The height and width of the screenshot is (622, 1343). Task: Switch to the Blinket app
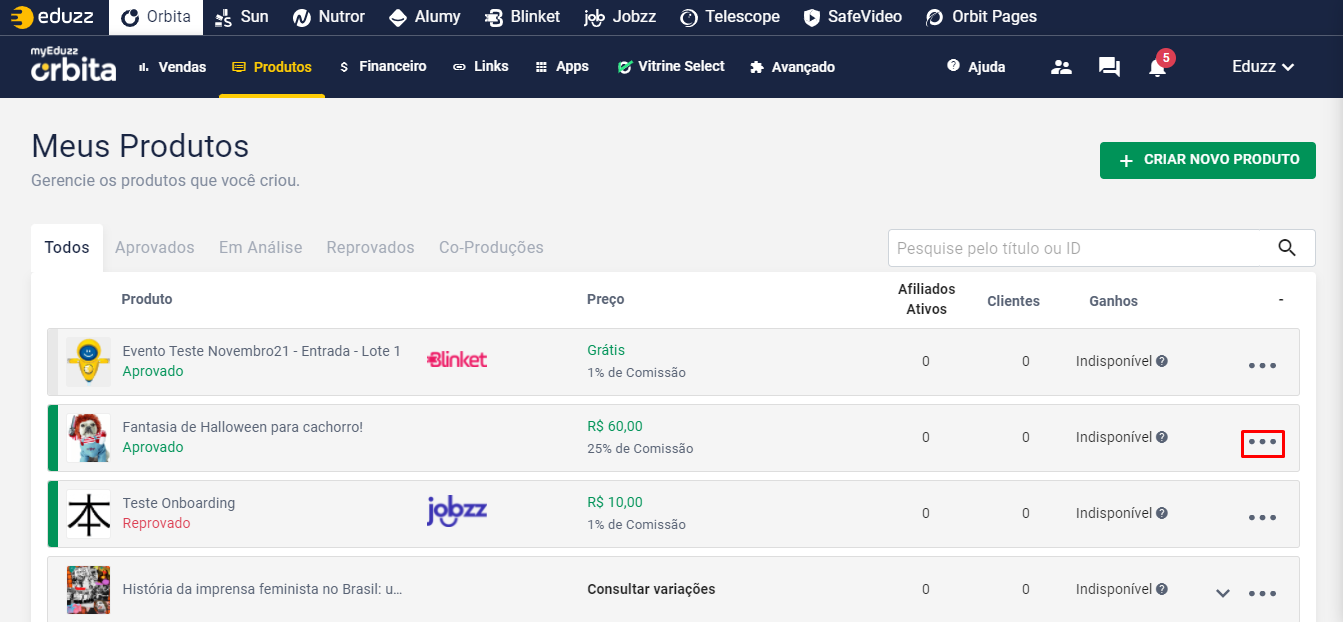pyautogui.click(x=522, y=17)
